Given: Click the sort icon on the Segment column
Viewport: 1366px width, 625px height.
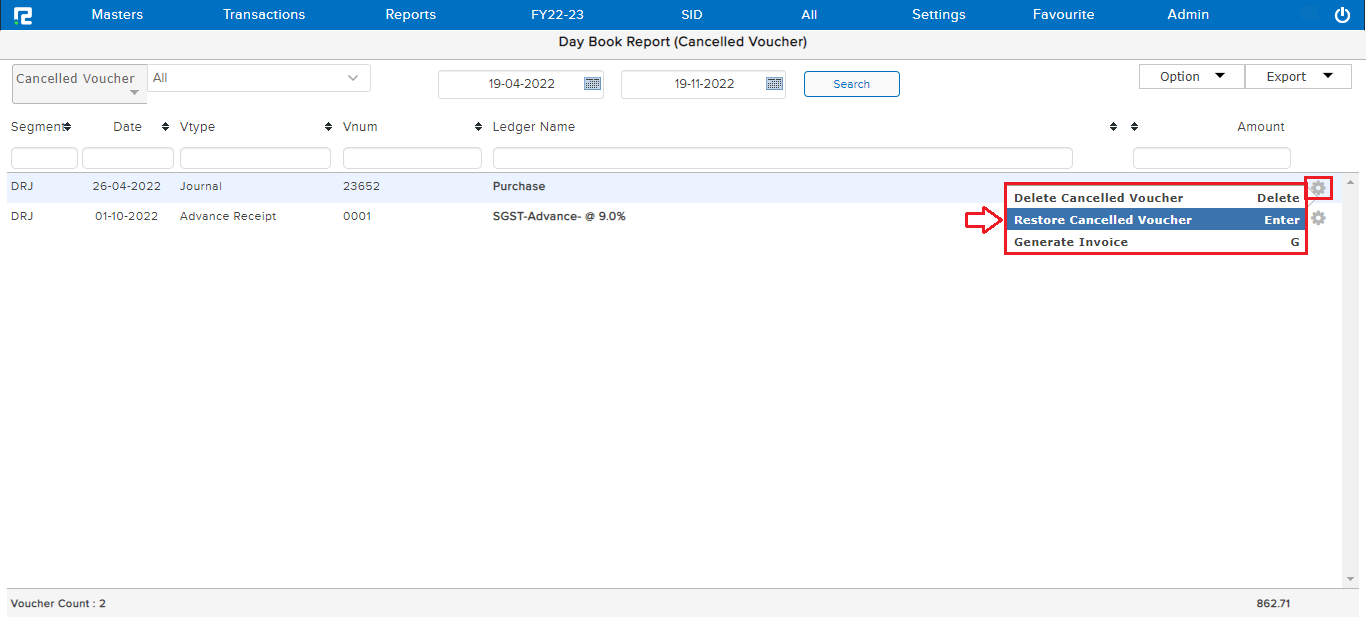Looking at the screenshot, I should (66, 126).
